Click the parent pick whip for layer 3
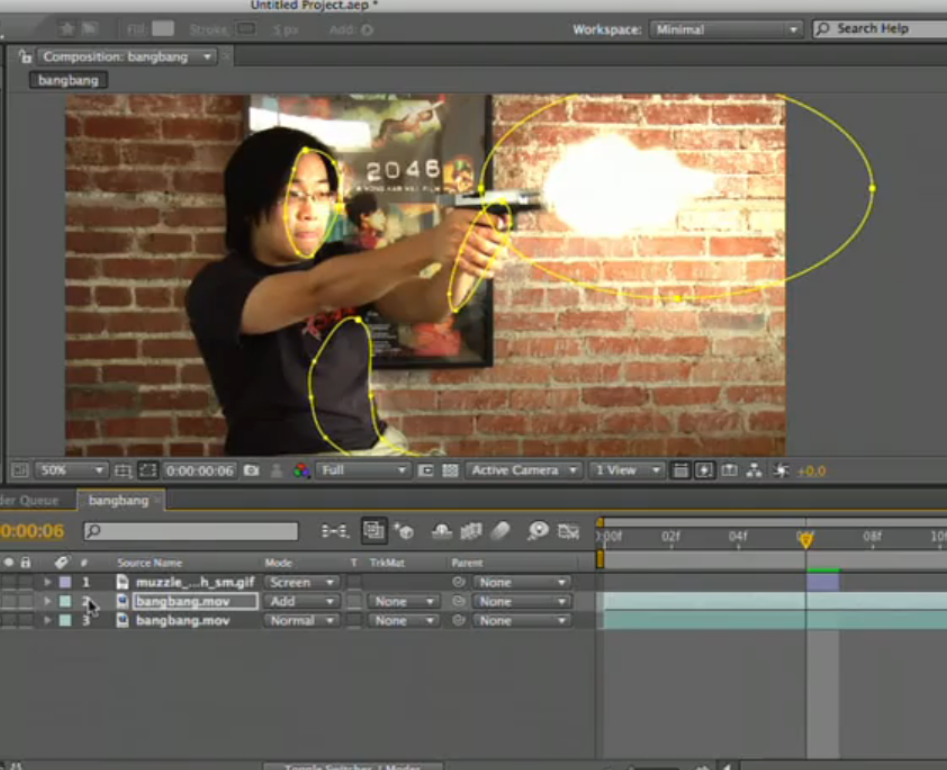This screenshot has height=770, width=947. point(458,620)
